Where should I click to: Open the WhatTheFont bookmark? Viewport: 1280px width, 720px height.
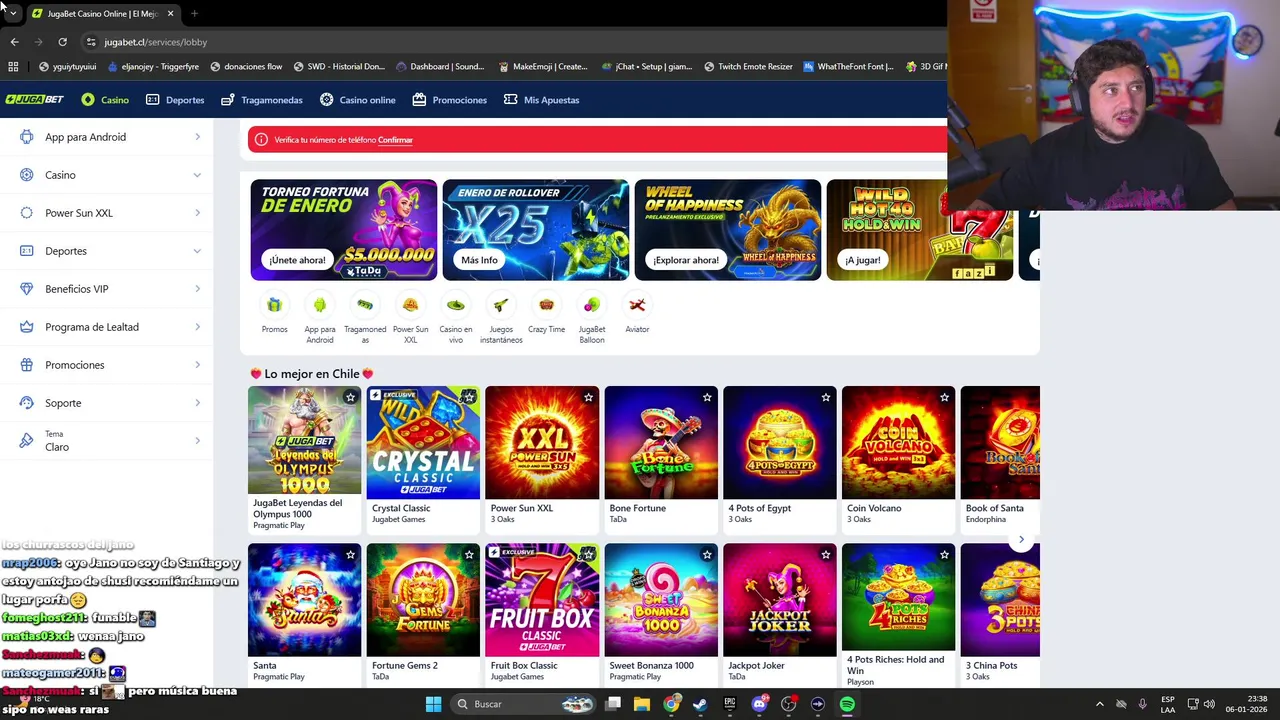tap(848, 67)
